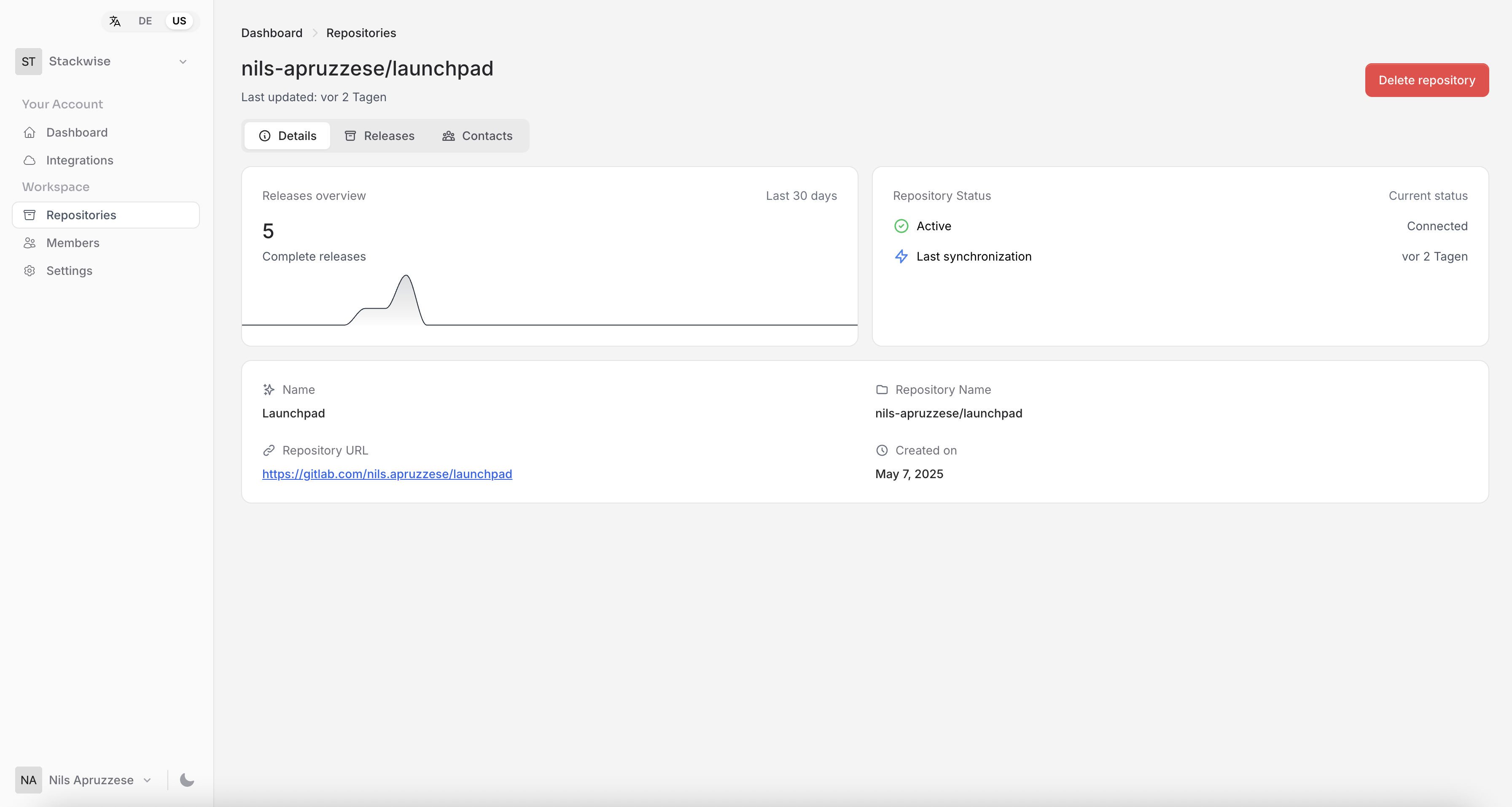This screenshot has width=1512, height=807.
Task: Click the Delete repository button
Action: (x=1426, y=80)
